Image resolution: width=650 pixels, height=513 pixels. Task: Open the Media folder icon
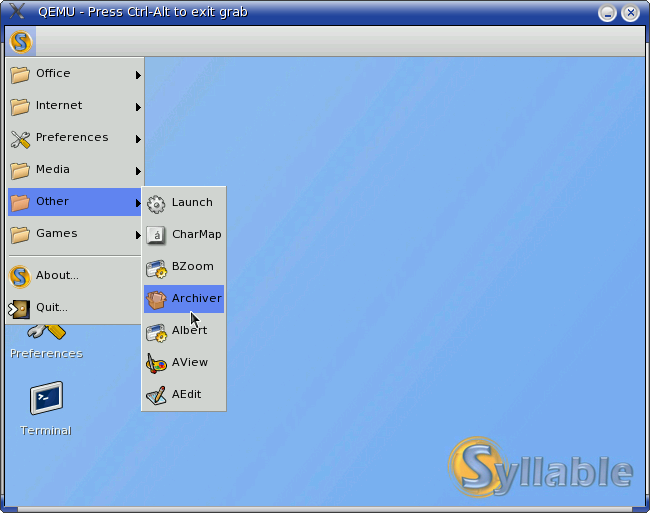tap(20, 170)
